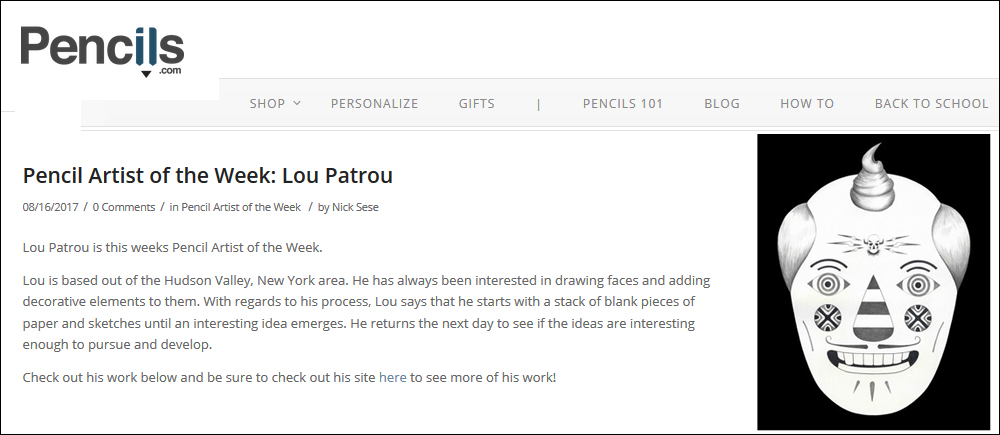Open the Pencil Artist of the Week category

pos(241,207)
